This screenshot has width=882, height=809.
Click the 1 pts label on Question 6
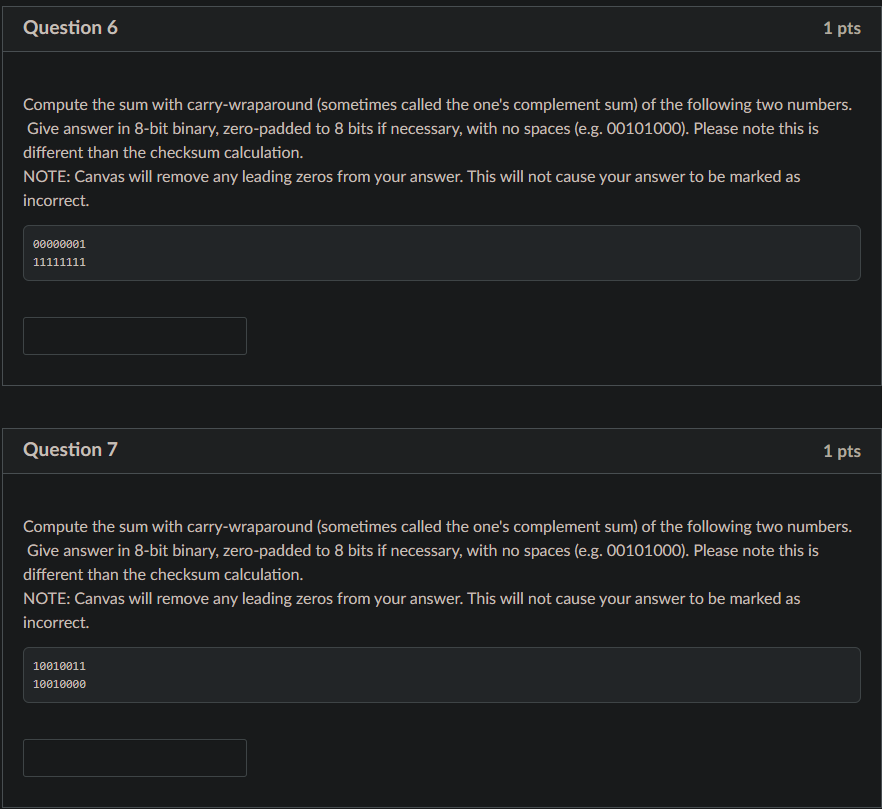click(x=841, y=28)
